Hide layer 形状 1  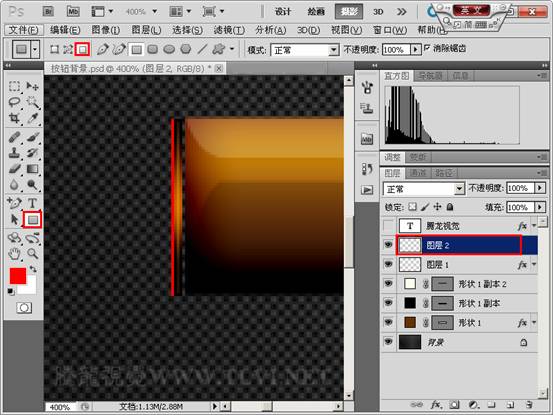[388, 322]
